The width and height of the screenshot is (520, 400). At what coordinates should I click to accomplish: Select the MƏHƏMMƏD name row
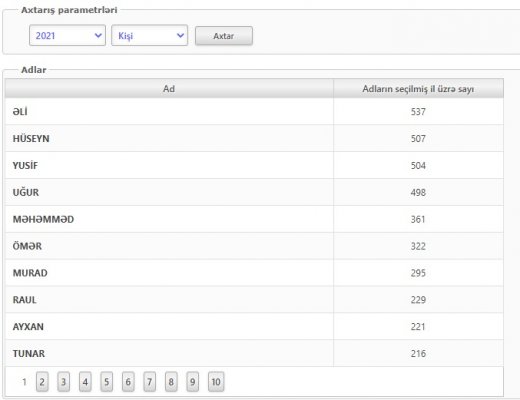[x=254, y=219]
